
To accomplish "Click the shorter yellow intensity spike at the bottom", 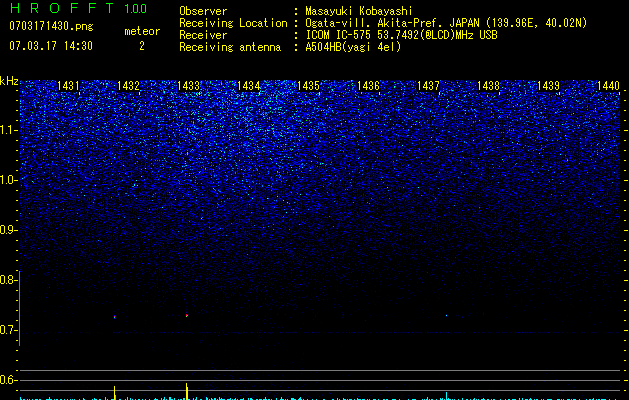I will pyautogui.click(x=115, y=393).
